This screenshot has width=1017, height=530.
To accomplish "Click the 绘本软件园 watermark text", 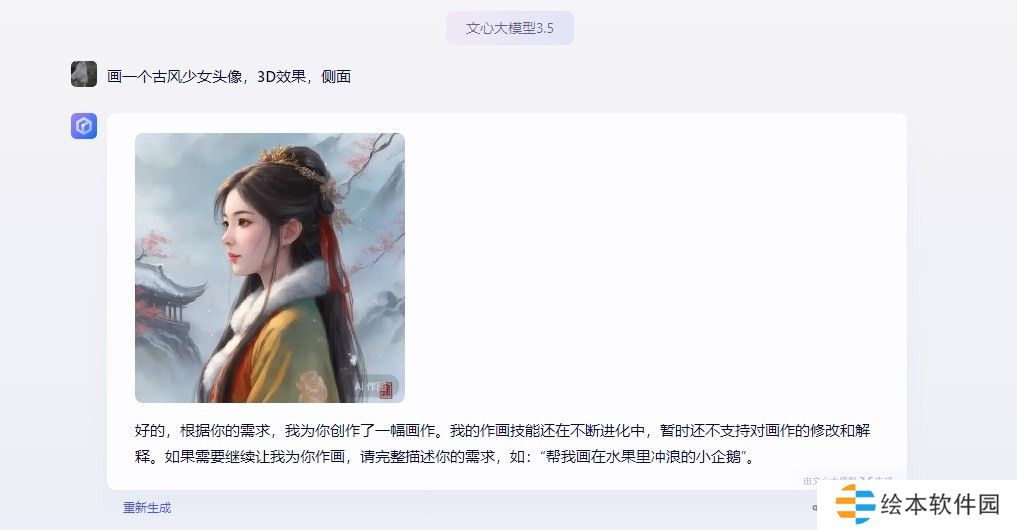I will click(x=940, y=504).
